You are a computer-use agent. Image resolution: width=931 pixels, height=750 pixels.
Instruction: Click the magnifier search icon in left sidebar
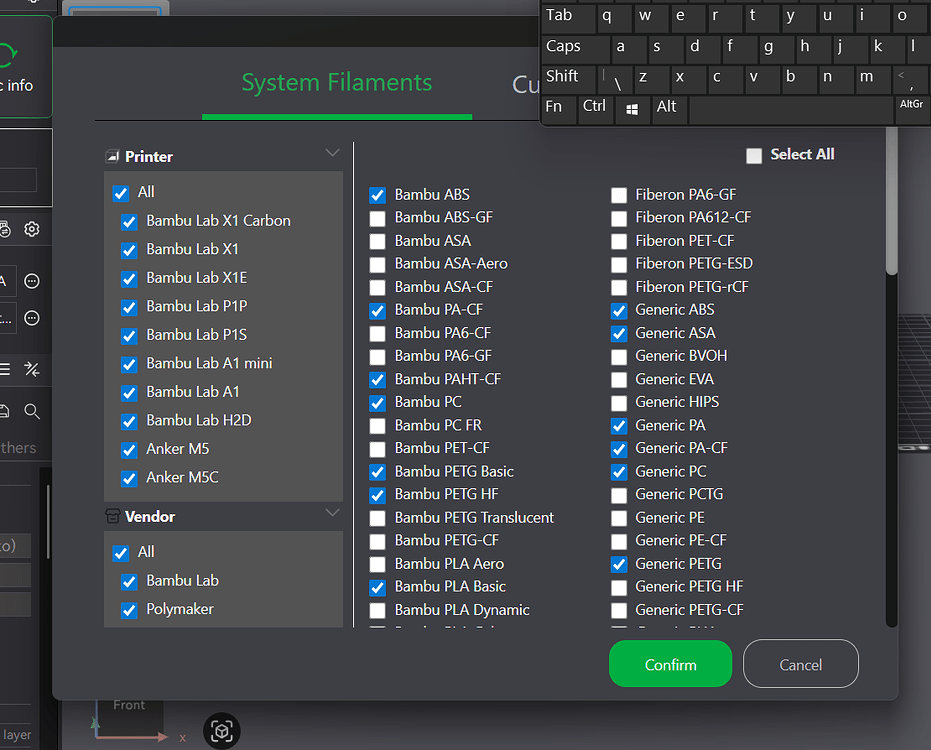31,411
